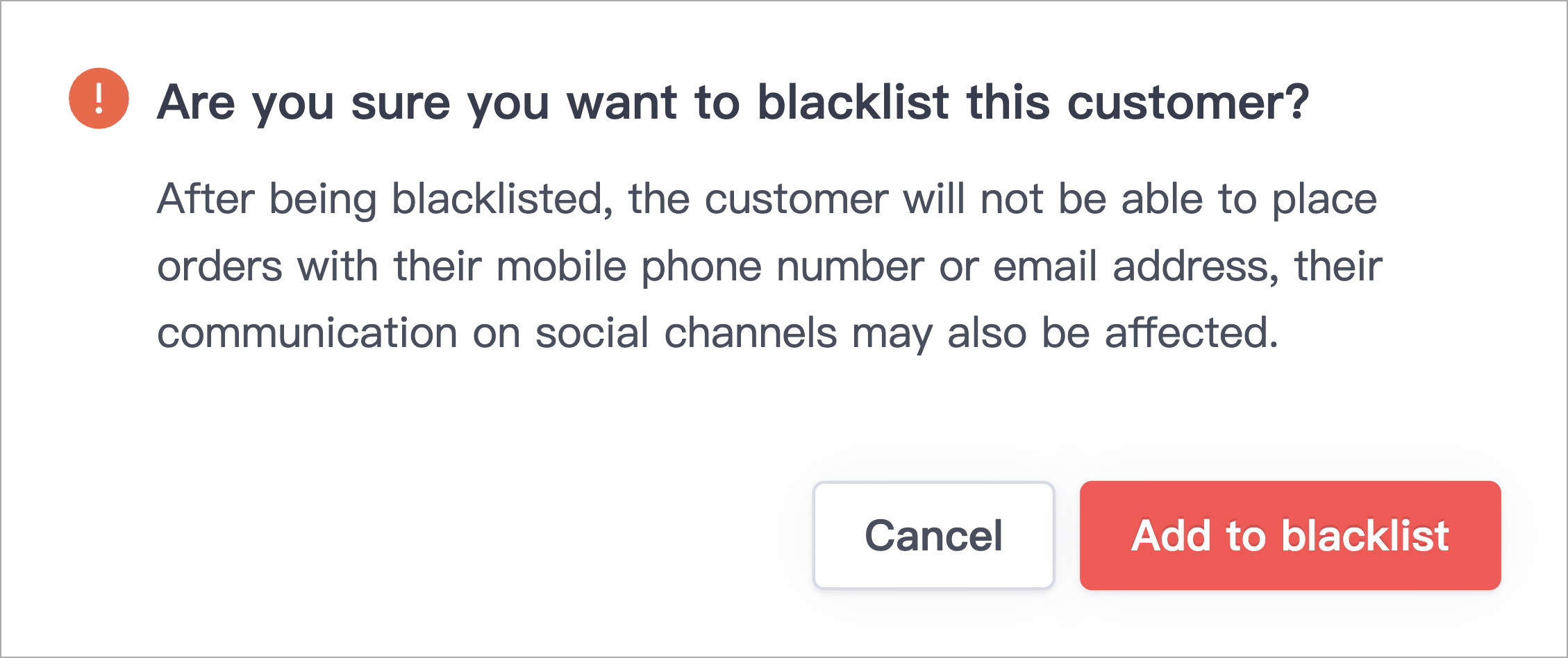Dismiss the dialog using Cancel
The height and width of the screenshot is (658, 1568).
coord(934,535)
